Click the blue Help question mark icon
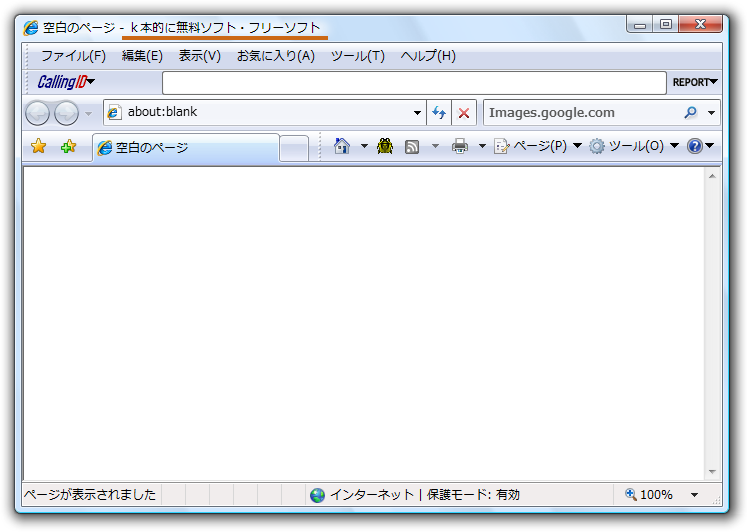747x532 pixels. point(695,147)
